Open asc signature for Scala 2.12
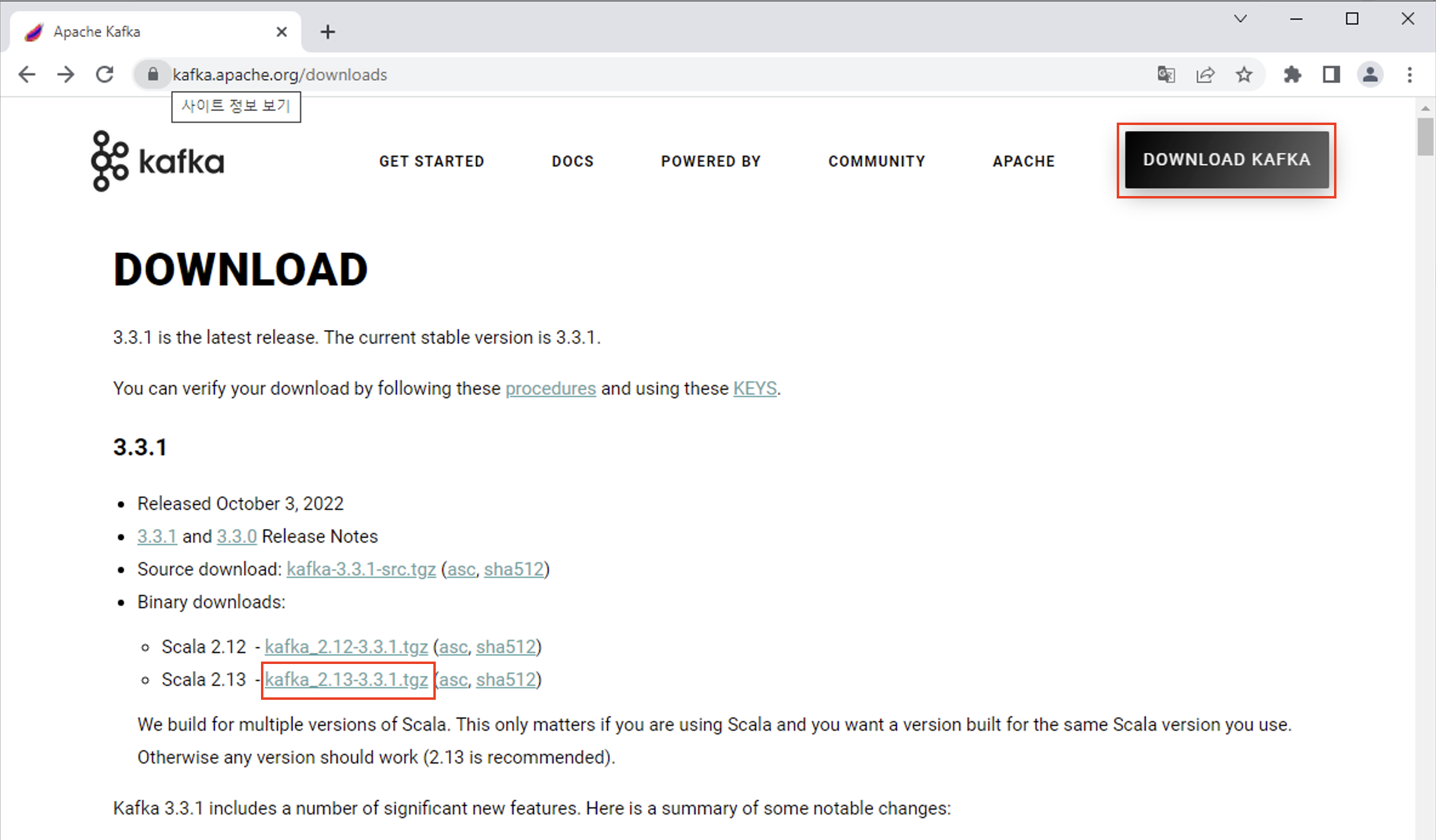This screenshot has height=840, width=1436. (453, 647)
